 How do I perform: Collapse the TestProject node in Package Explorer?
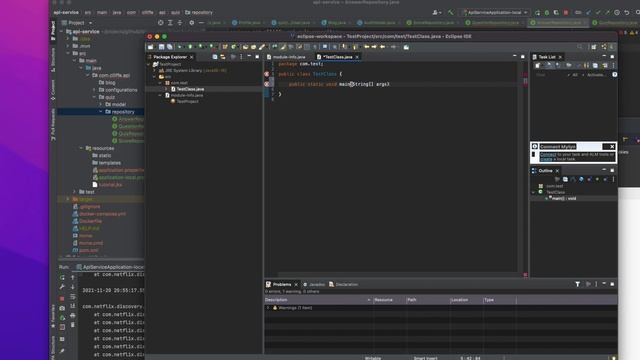pos(149,64)
